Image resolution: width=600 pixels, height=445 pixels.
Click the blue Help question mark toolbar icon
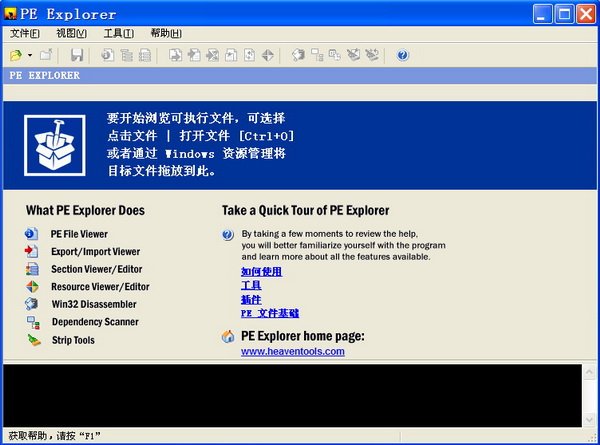[403, 55]
